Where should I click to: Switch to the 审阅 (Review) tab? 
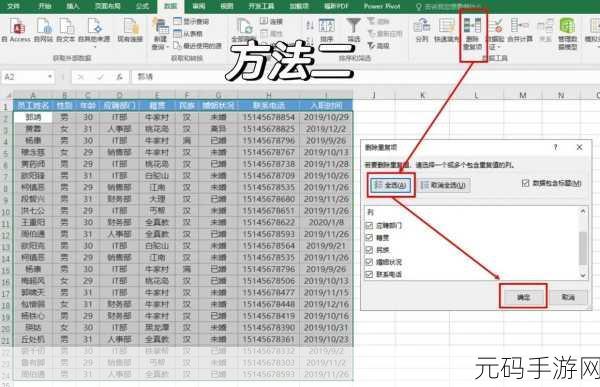pos(199,6)
